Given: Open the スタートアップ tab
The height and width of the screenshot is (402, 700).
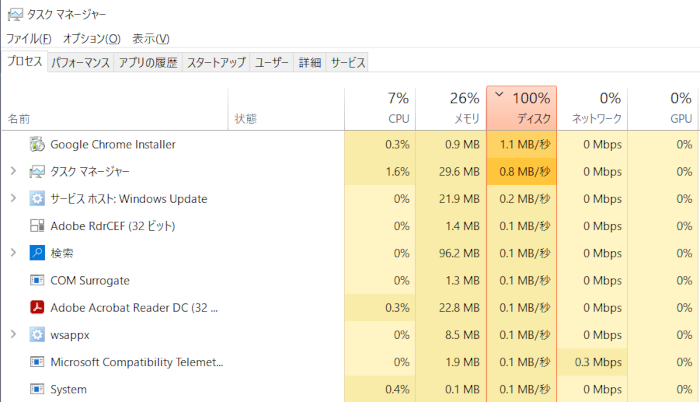Looking at the screenshot, I should [216, 63].
